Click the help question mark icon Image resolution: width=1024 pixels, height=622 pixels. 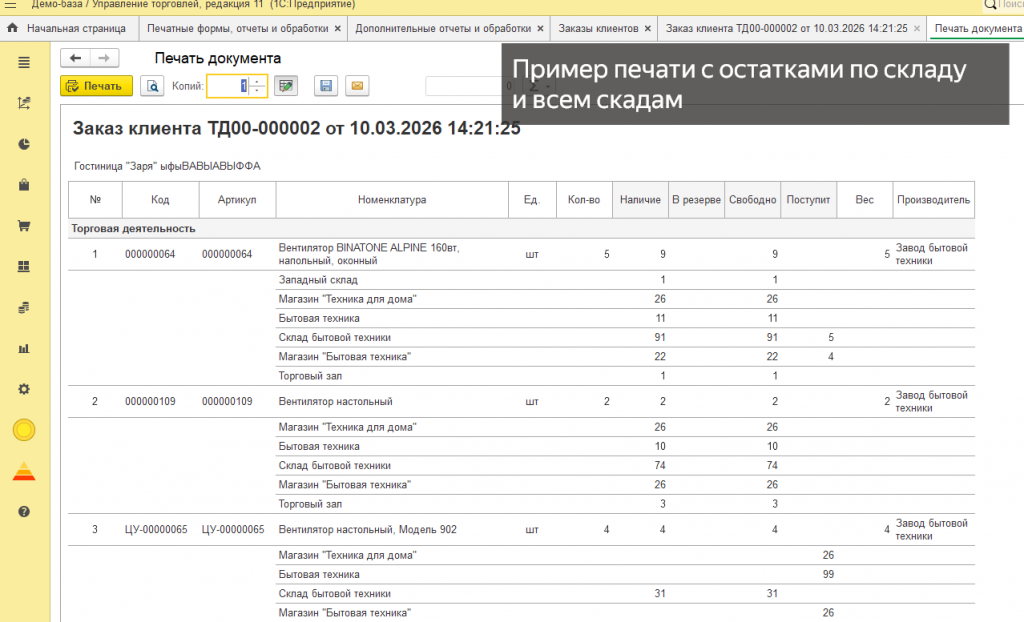click(x=24, y=511)
